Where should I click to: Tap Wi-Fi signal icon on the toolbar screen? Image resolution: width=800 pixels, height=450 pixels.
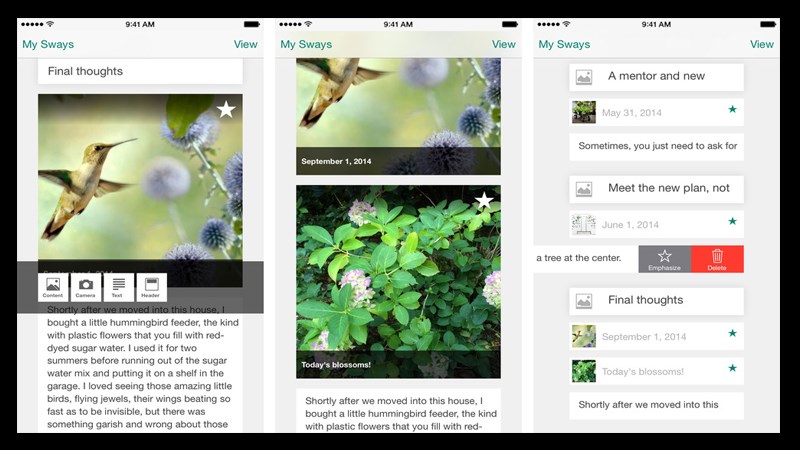pos(50,24)
